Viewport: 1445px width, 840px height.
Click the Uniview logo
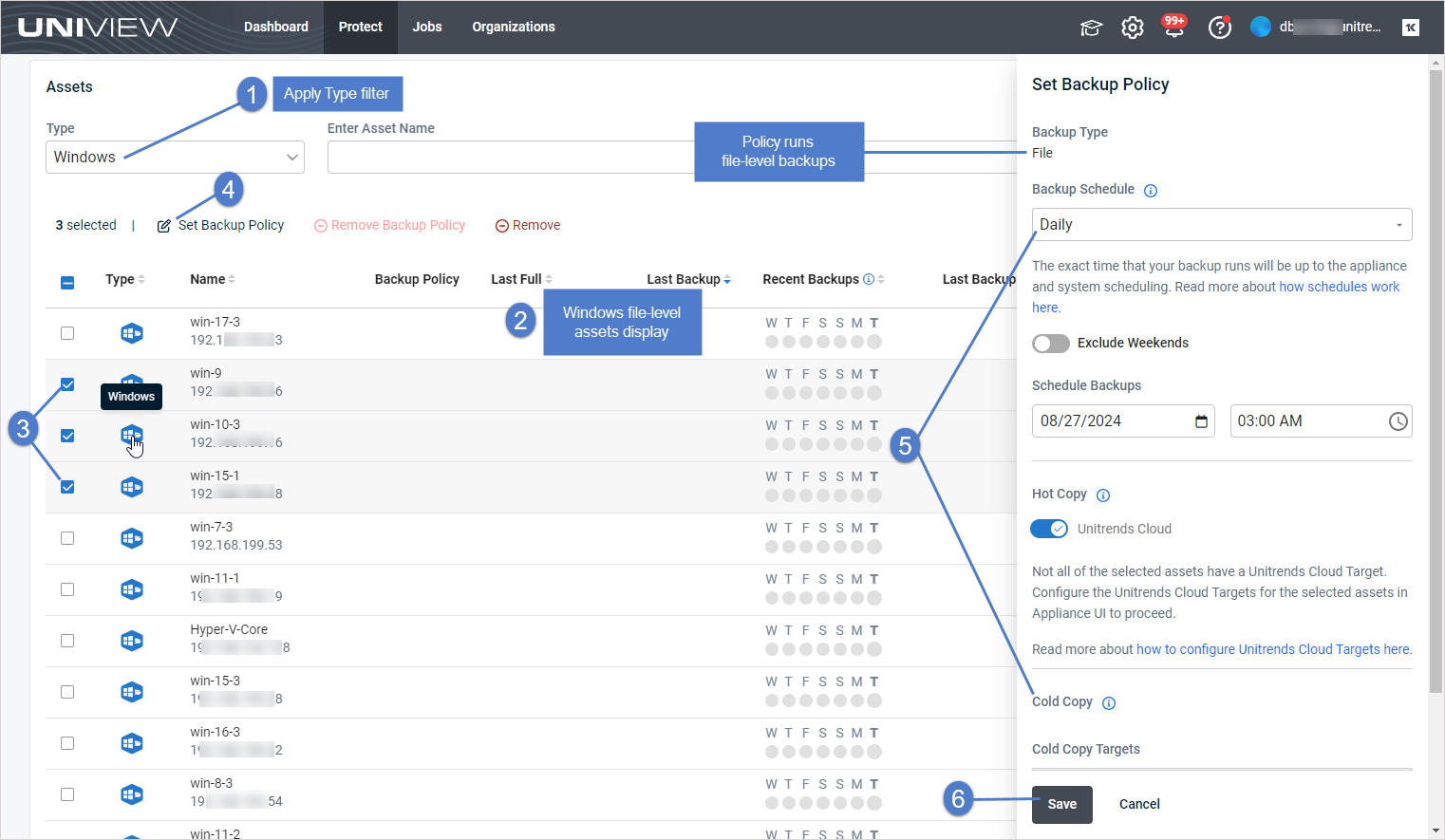tap(98, 27)
